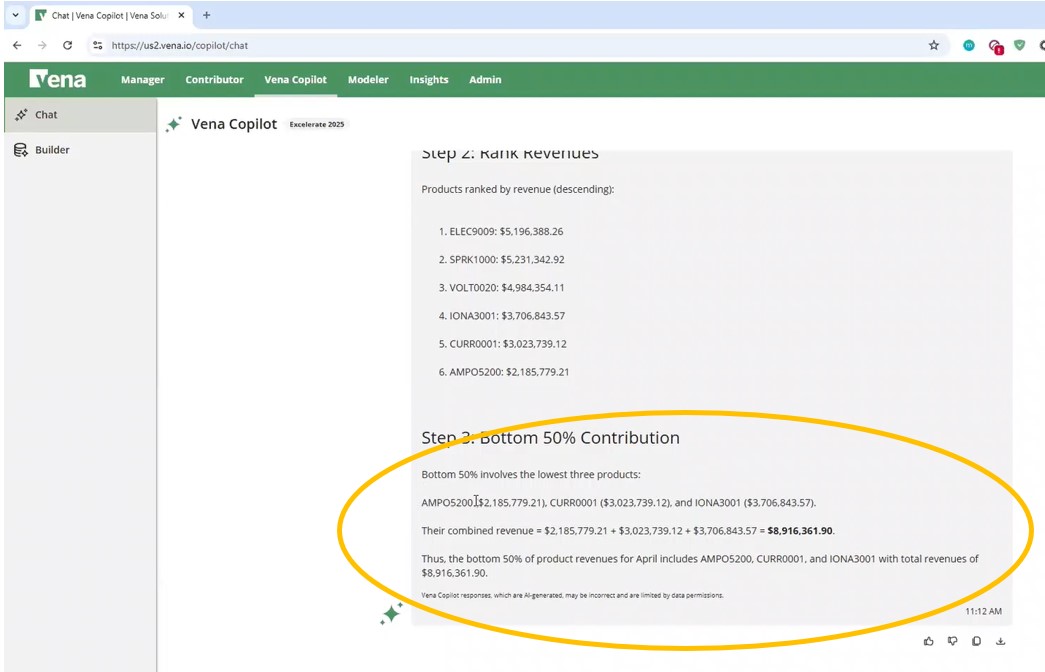Image resolution: width=1045 pixels, height=672 pixels.
Task: Select Chat in the left sidebar
Action: (46, 115)
